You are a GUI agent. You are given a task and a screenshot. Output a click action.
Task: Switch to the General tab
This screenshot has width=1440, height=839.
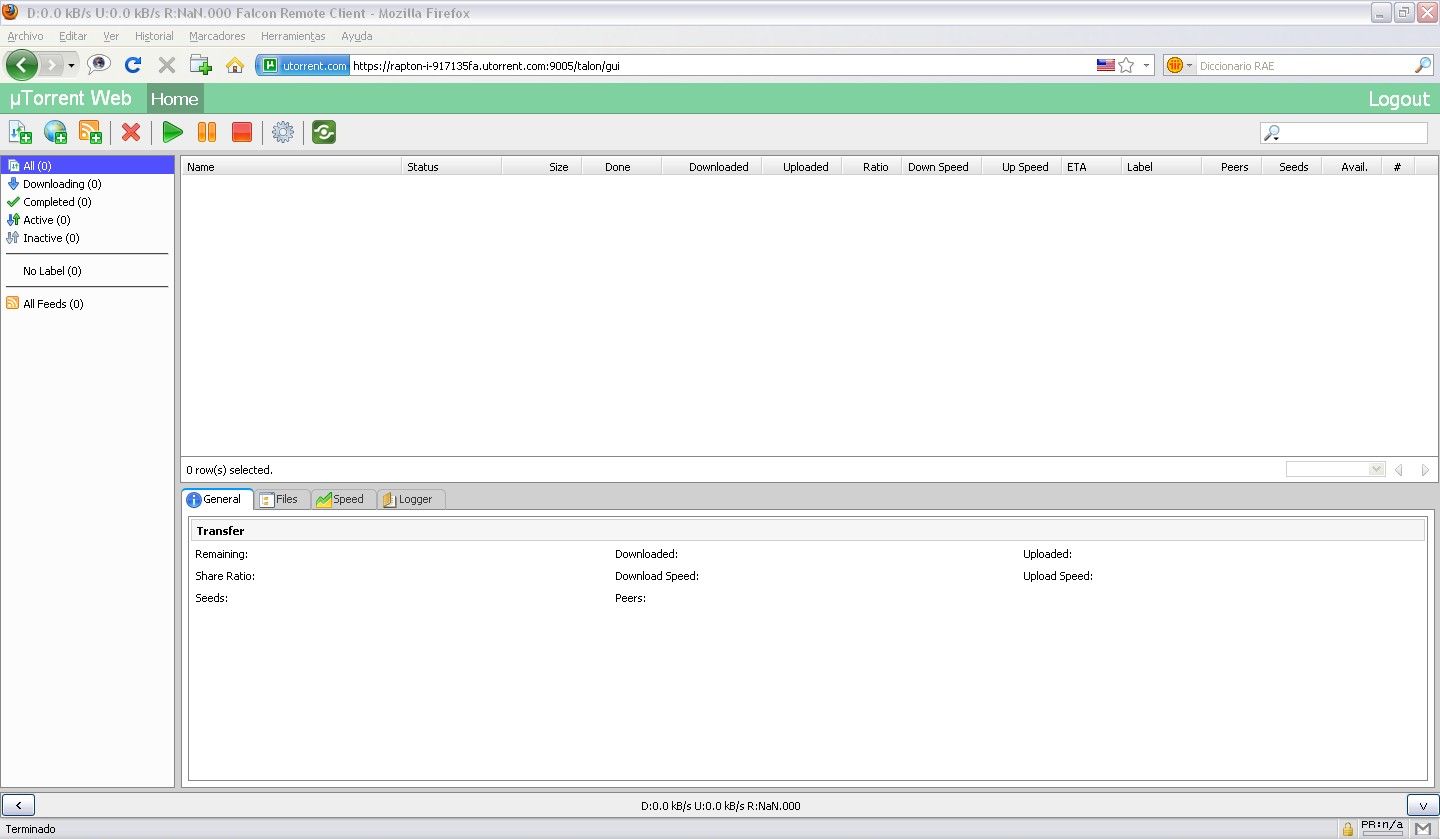pyautogui.click(x=216, y=499)
